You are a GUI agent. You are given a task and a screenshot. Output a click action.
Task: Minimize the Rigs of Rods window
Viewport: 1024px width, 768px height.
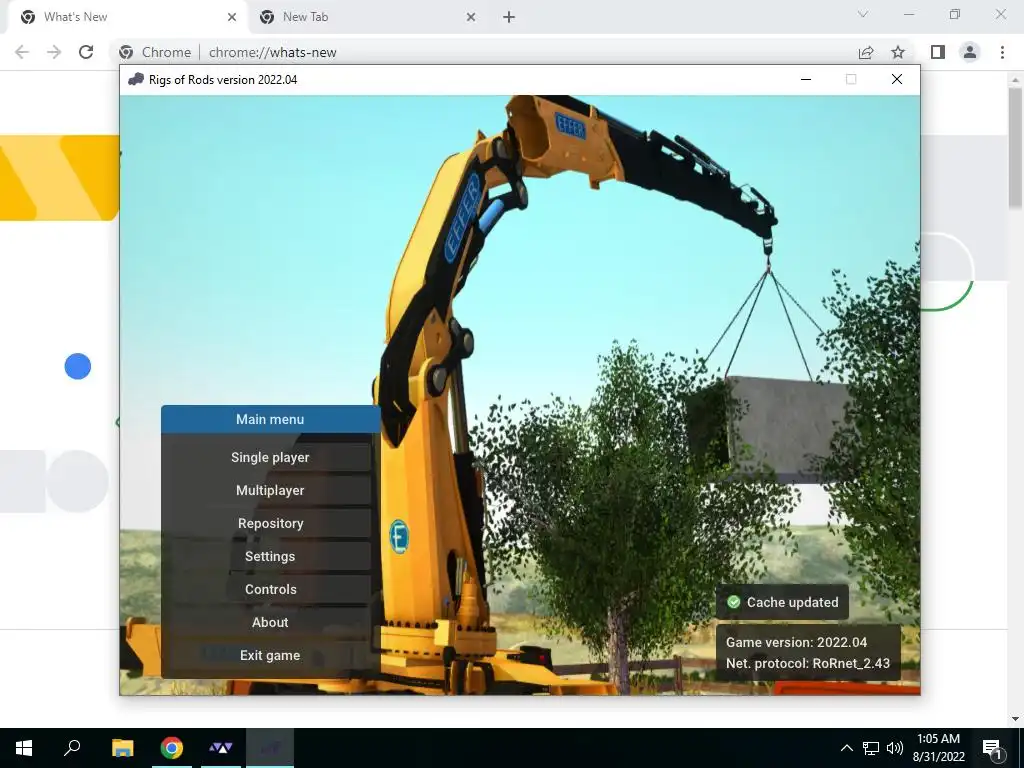click(806, 80)
